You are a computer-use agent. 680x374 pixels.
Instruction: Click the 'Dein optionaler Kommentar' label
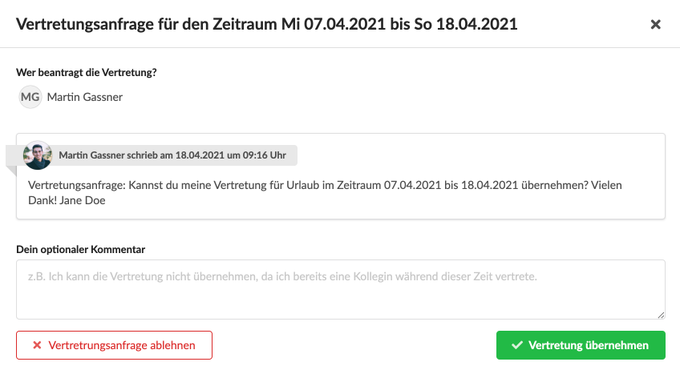[x=81, y=249]
